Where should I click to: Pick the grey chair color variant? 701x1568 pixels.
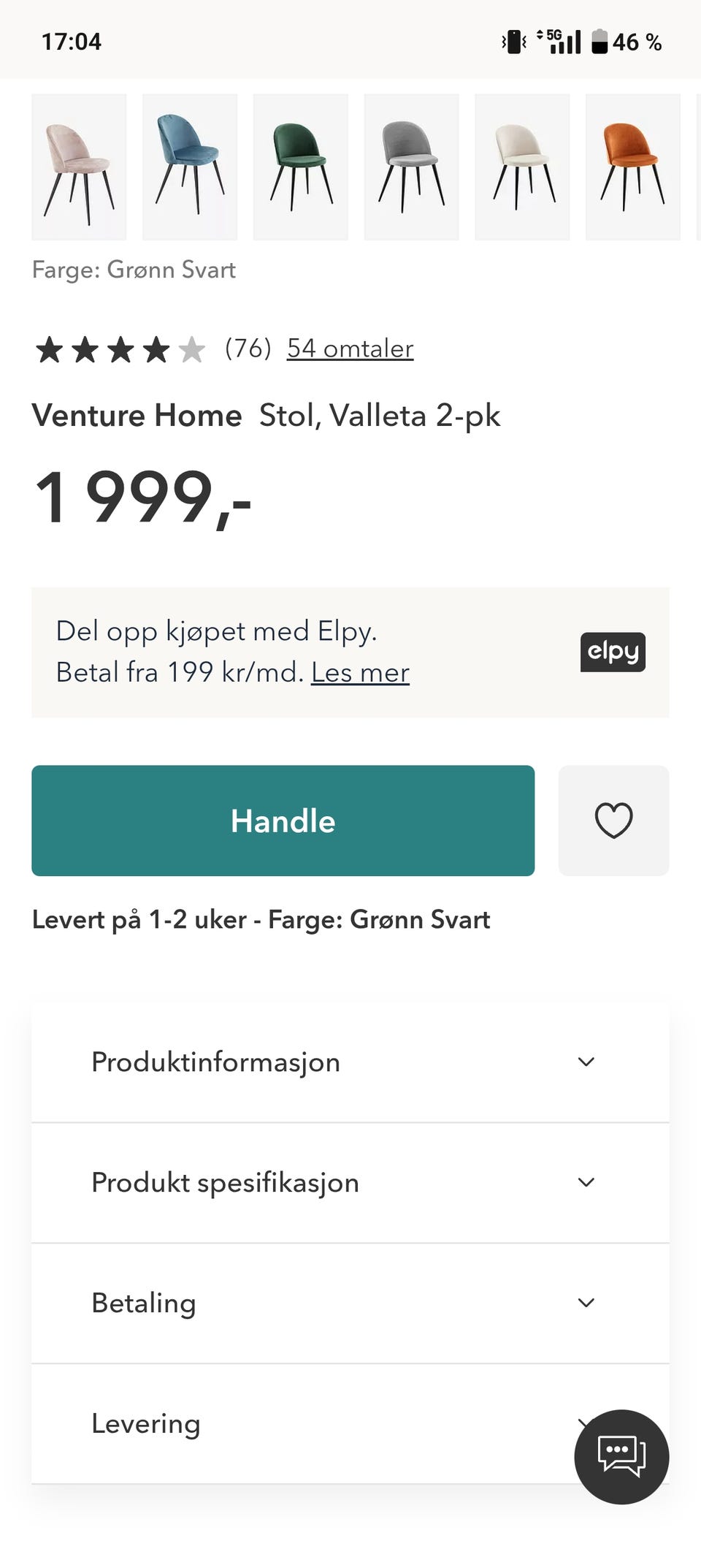coord(411,167)
